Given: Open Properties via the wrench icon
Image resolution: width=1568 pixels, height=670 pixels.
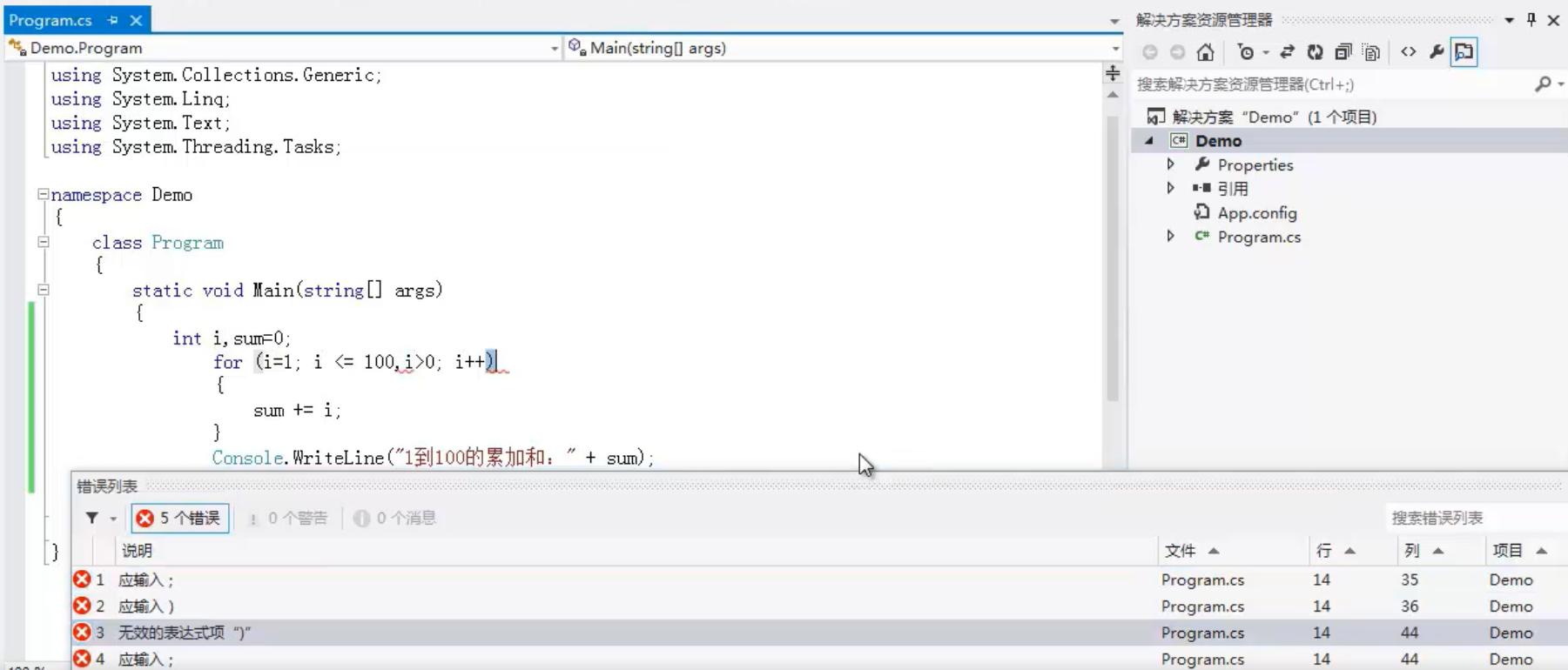Looking at the screenshot, I should point(1437,52).
